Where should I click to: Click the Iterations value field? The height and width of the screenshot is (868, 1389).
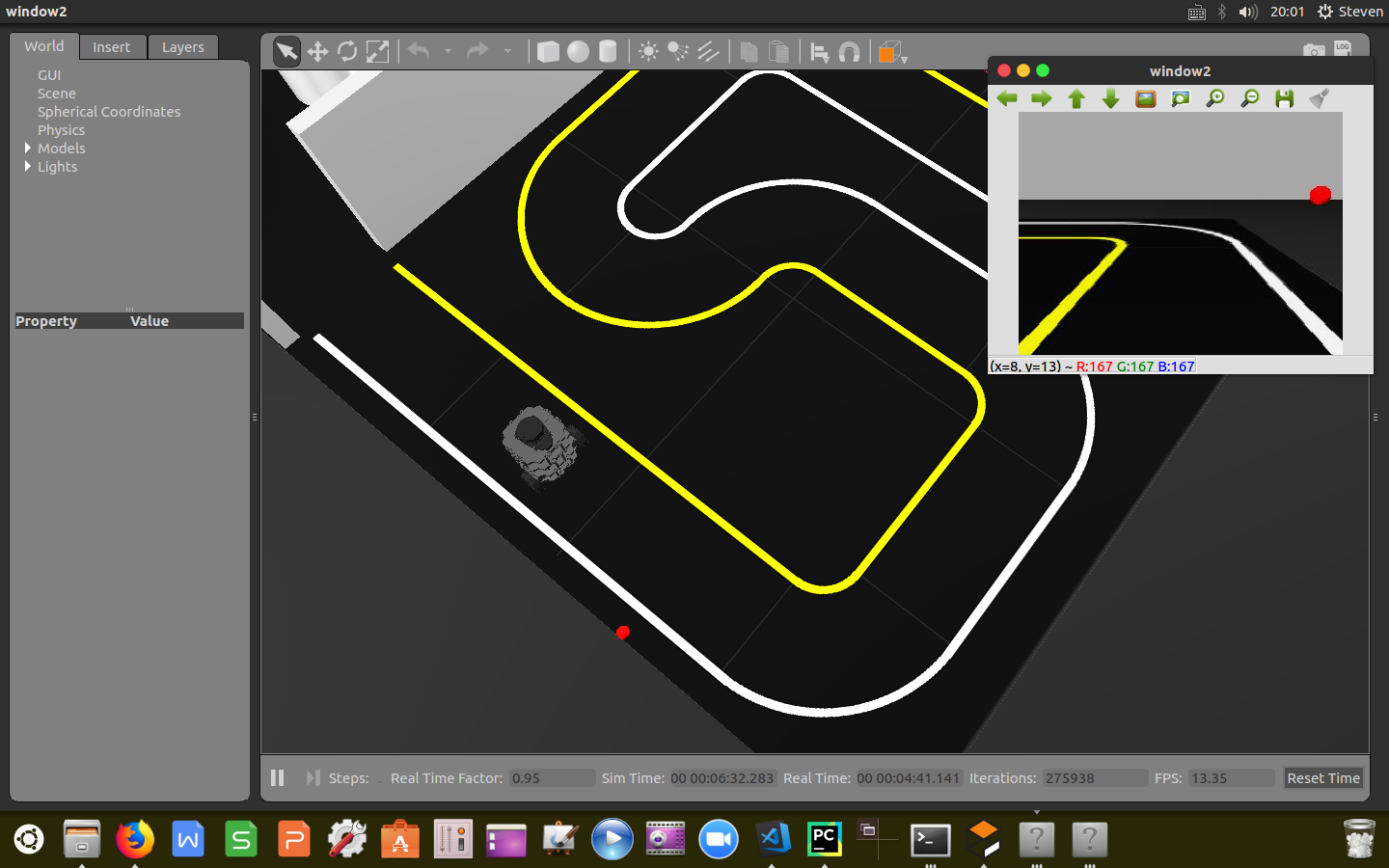click(1095, 778)
